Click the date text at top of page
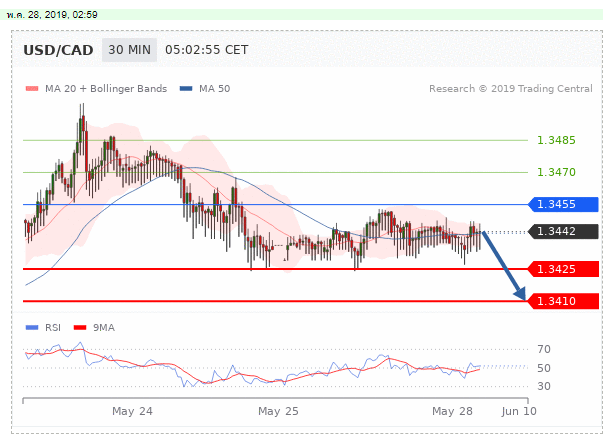The image size is (603, 438). (x=52, y=15)
